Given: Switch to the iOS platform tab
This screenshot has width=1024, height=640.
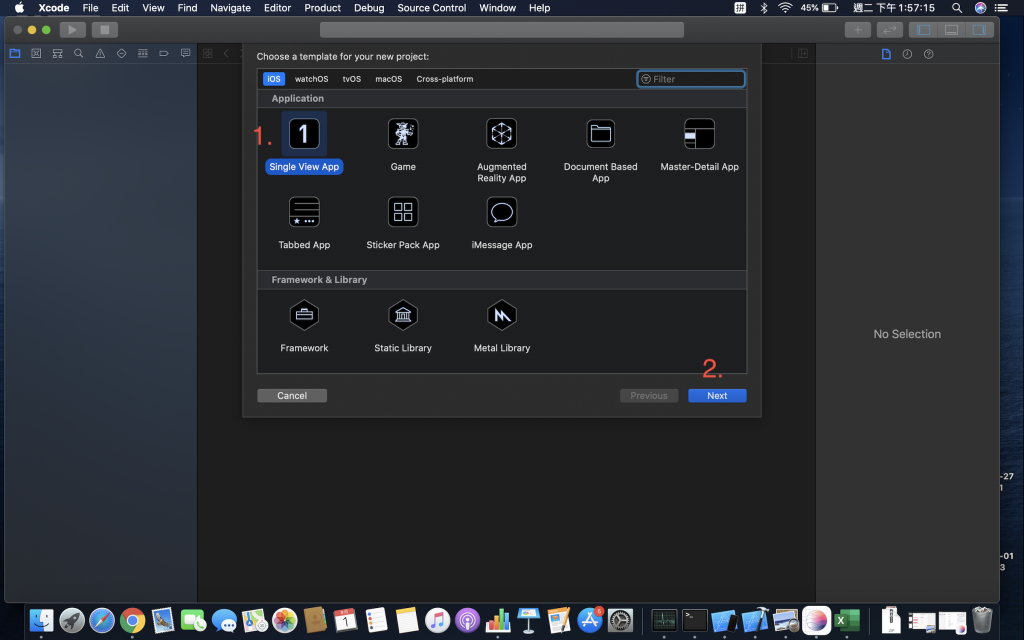Looking at the screenshot, I should coord(274,79).
